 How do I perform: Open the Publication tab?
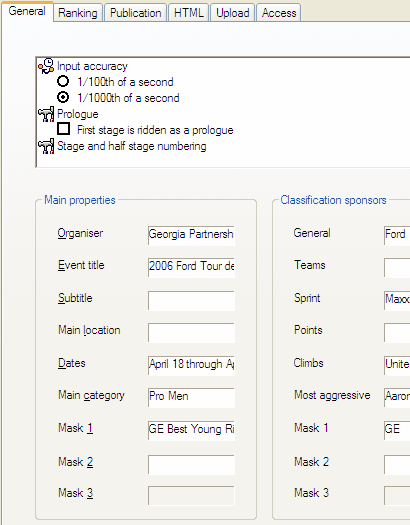pos(136,13)
